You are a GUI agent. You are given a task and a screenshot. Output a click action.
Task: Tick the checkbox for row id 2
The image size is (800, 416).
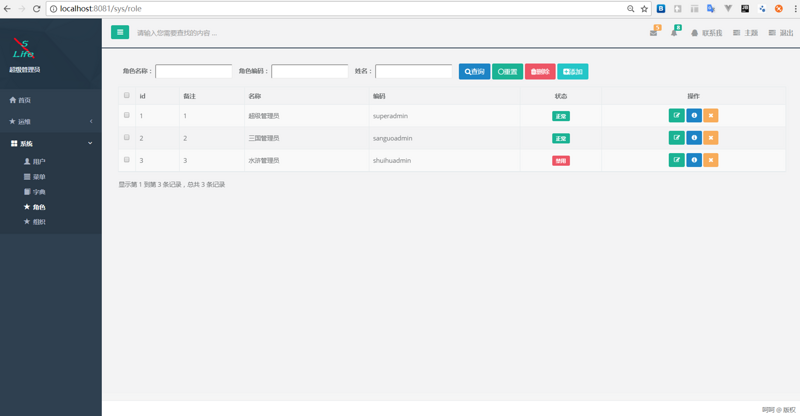tap(127, 137)
